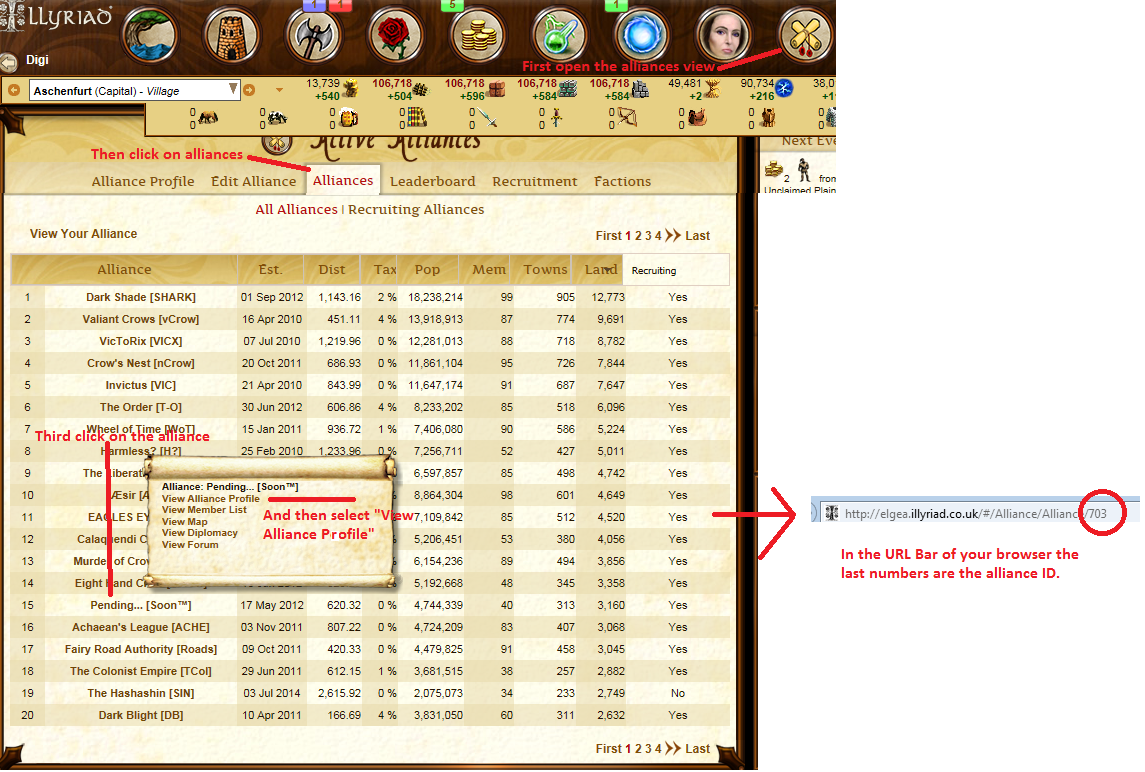Expand the small orange resource triangle
Image resolution: width=1145 pixels, height=772 pixels.
(280, 90)
